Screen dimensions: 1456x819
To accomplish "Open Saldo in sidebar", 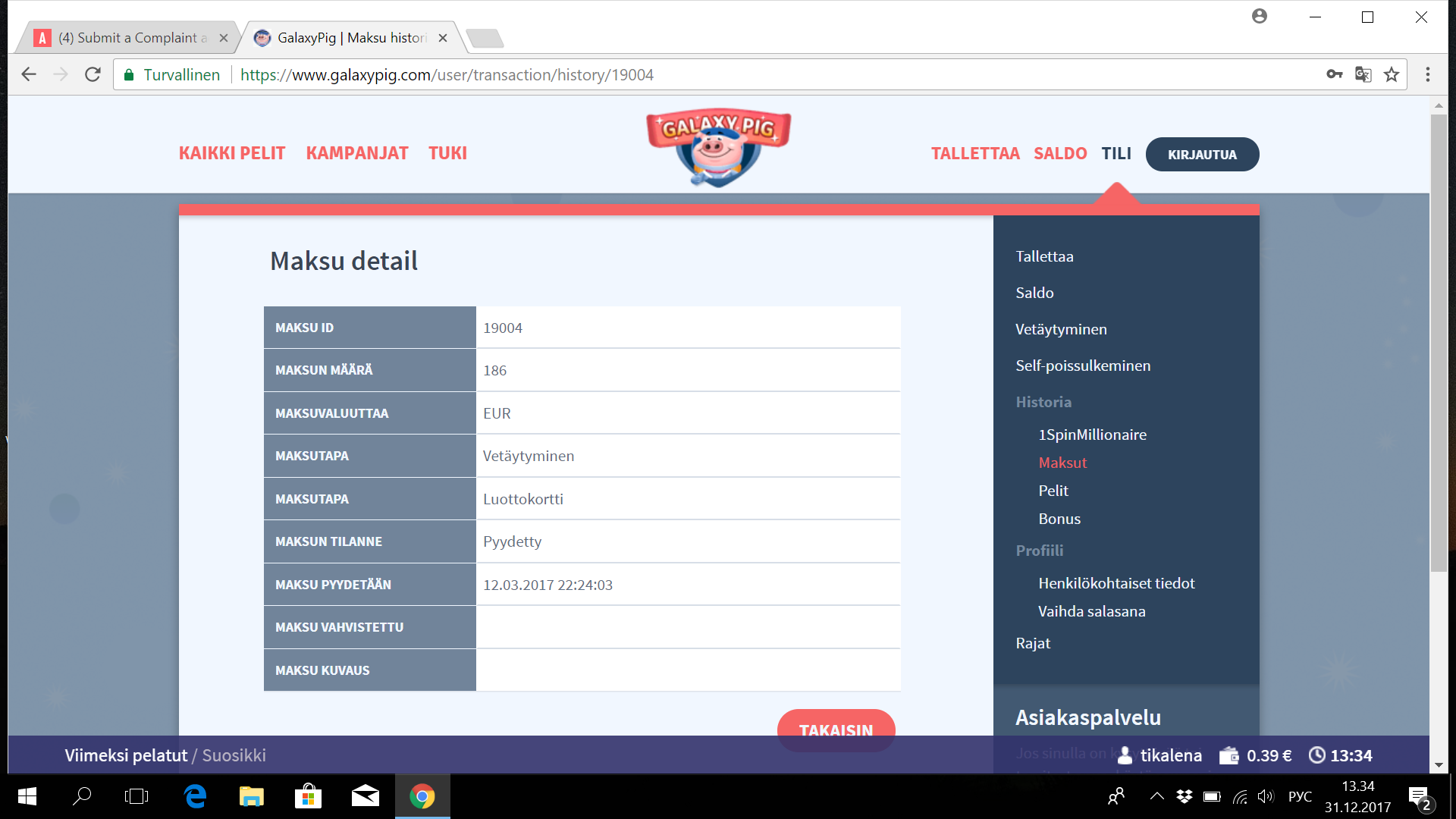I will [1034, 293].
